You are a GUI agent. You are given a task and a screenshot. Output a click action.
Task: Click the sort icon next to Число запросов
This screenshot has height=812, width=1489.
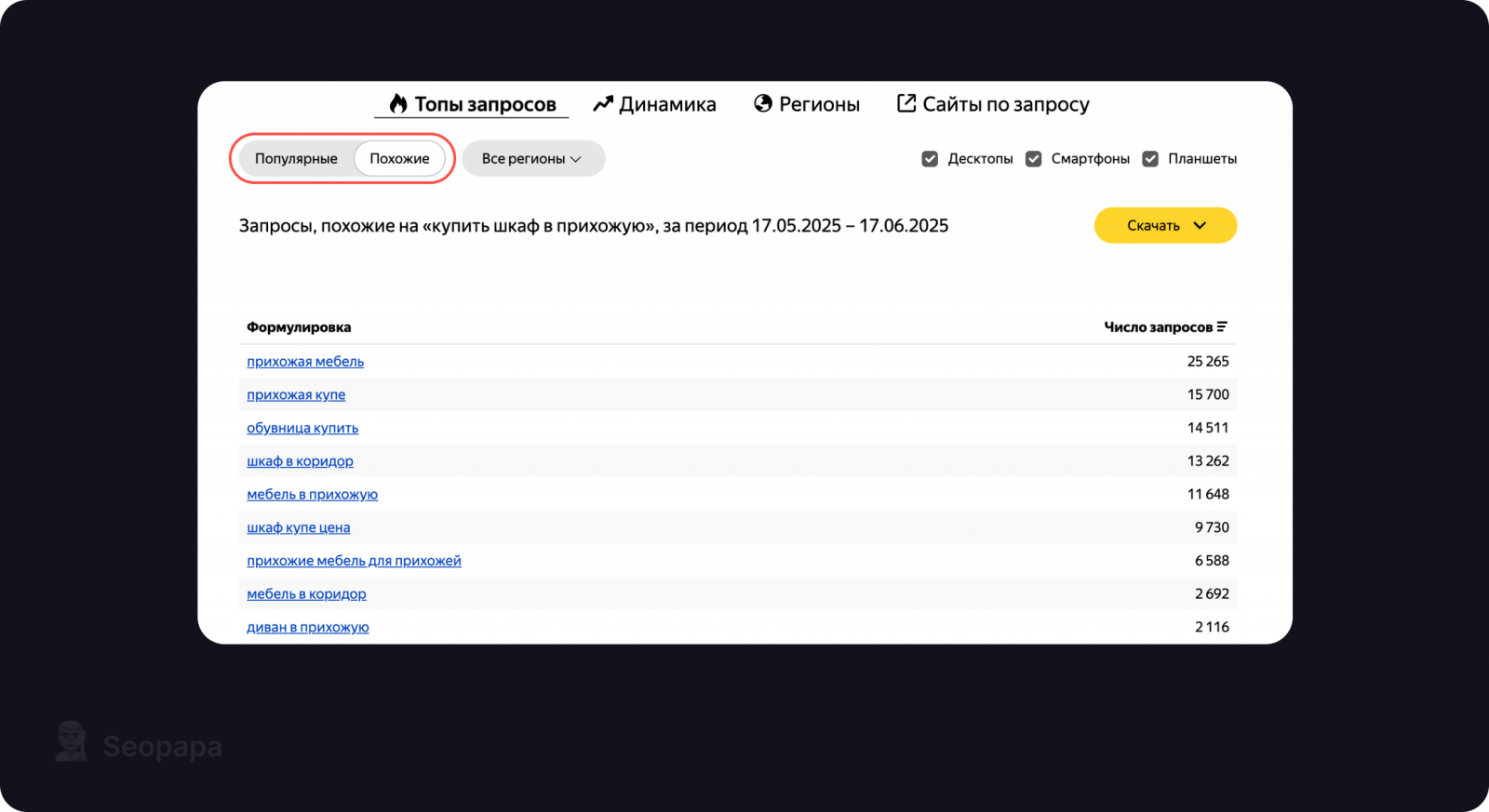pyautogui.click(x=1222, y=326)
